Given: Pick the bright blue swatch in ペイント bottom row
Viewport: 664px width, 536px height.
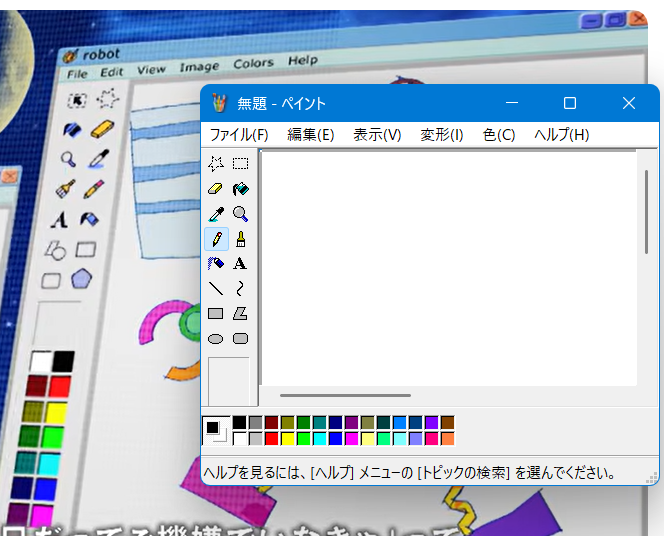Looking at the screenshot, I should pyautogui.click(x=336, y=439).
